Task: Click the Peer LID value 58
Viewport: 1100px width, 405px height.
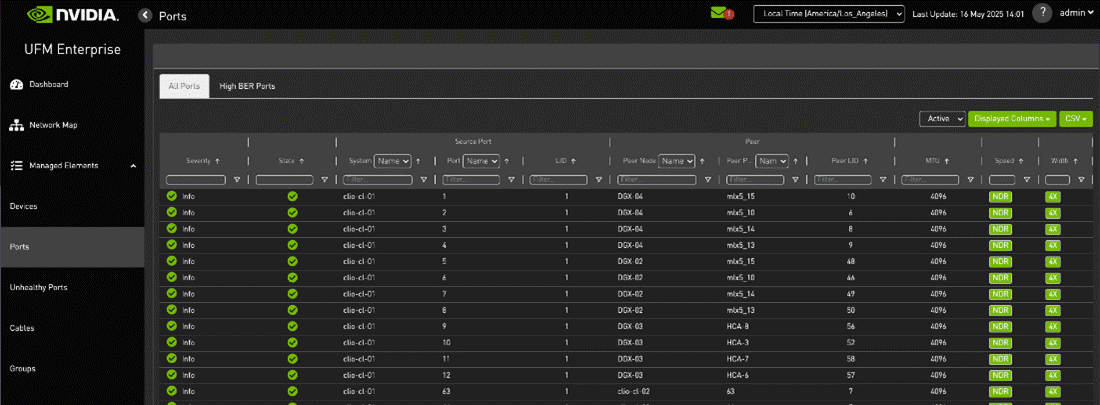Action: pos(851,358)
